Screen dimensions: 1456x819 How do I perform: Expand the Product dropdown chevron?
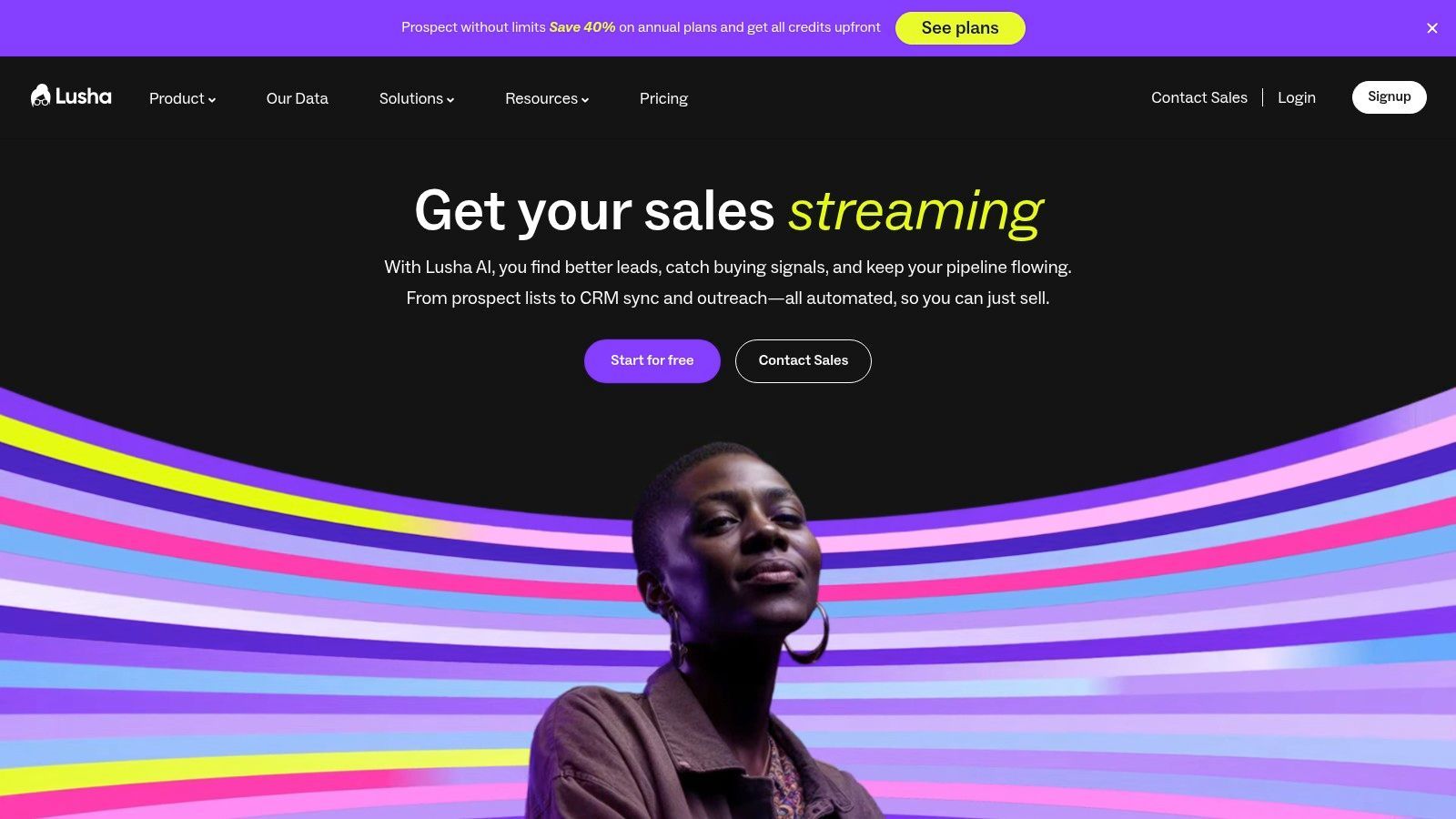pos(212,100)
